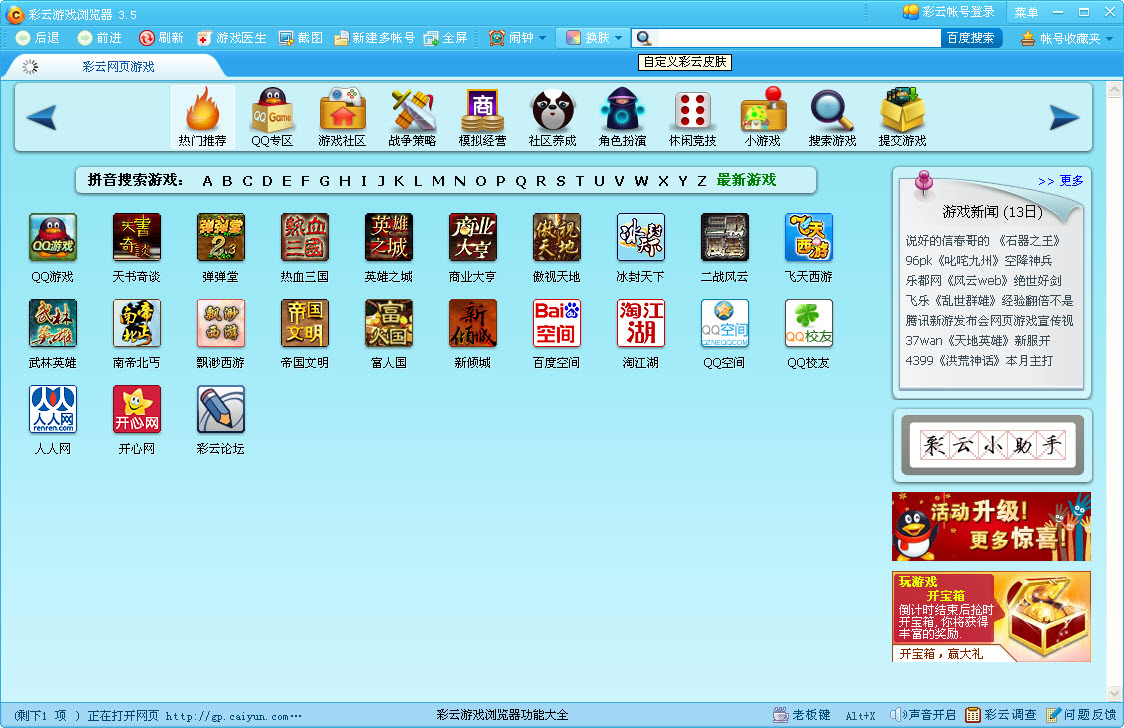Open the QQ专区 category icon
Viewport: 1124px width, 728px height.
click(272, 118)
